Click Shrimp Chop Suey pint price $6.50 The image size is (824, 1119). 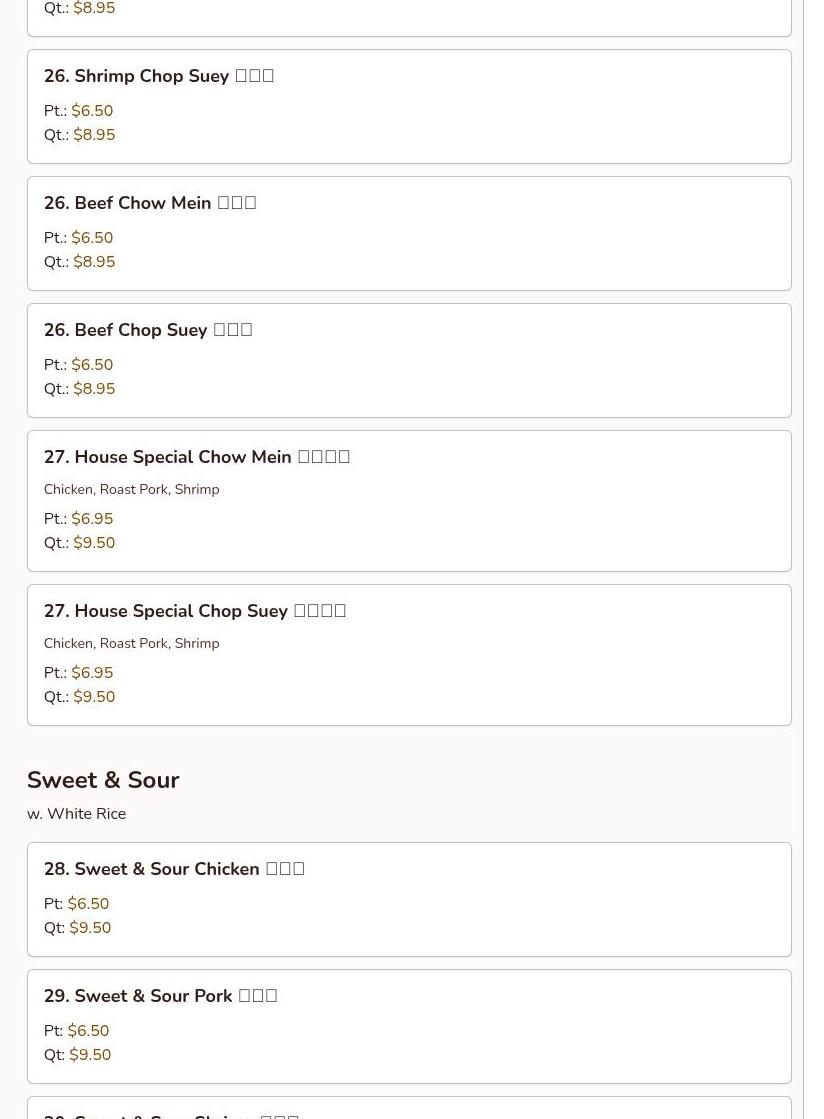click(x=92, y=111)
